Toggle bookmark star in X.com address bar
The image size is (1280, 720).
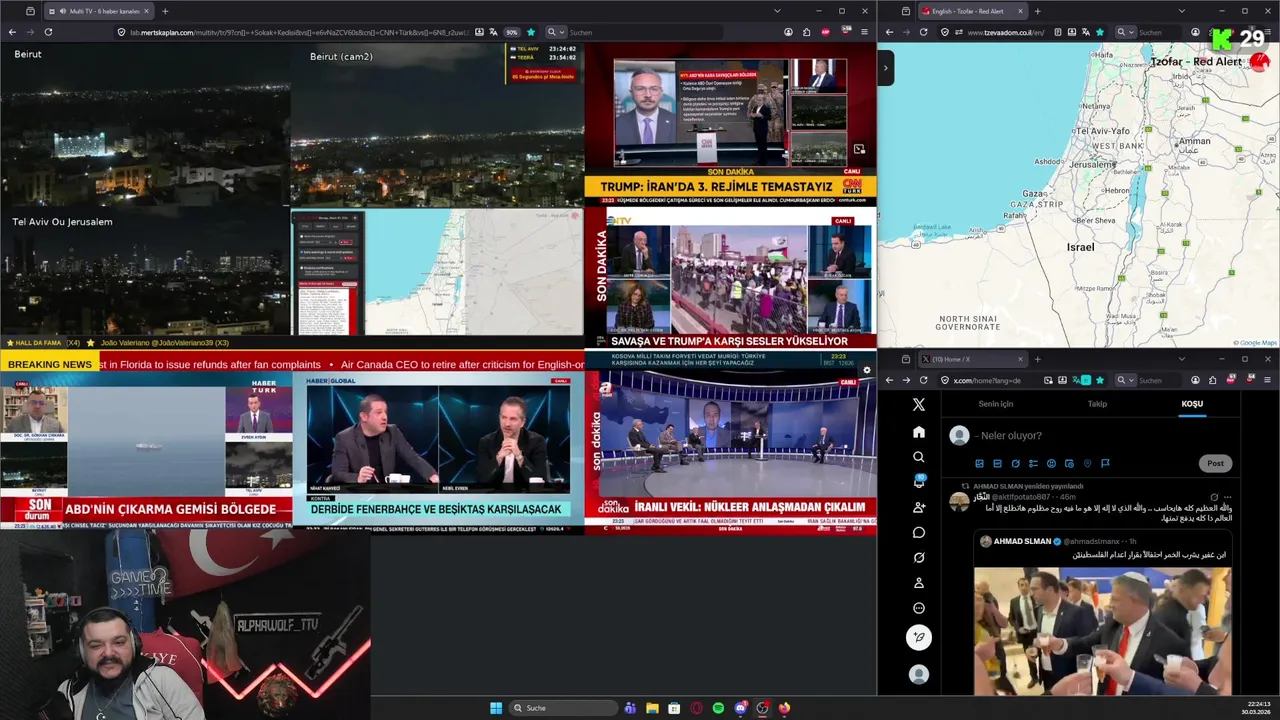click(x=1100, y=380)
